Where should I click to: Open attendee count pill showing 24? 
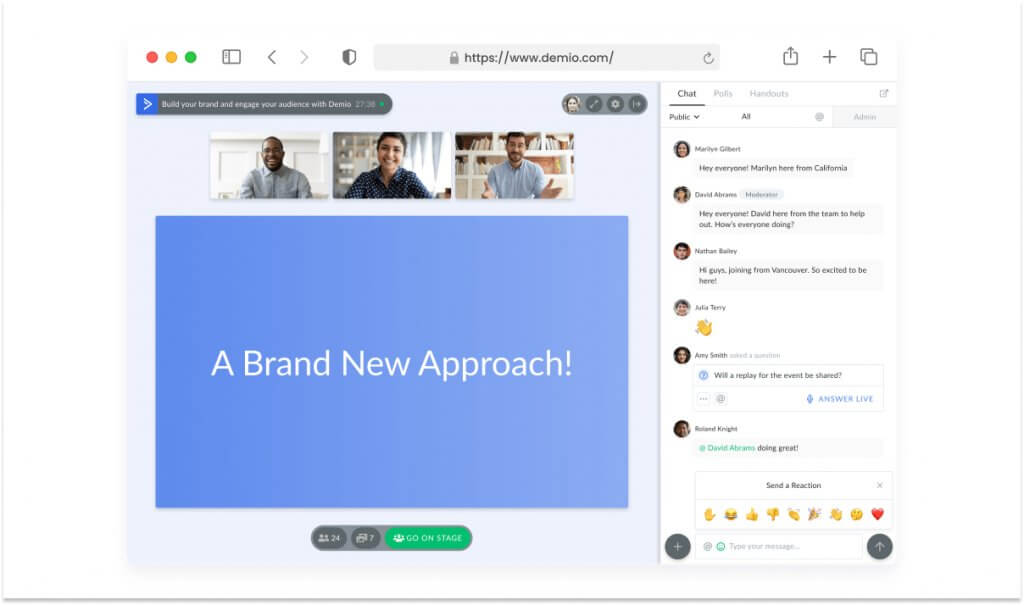tap(329, 538)
